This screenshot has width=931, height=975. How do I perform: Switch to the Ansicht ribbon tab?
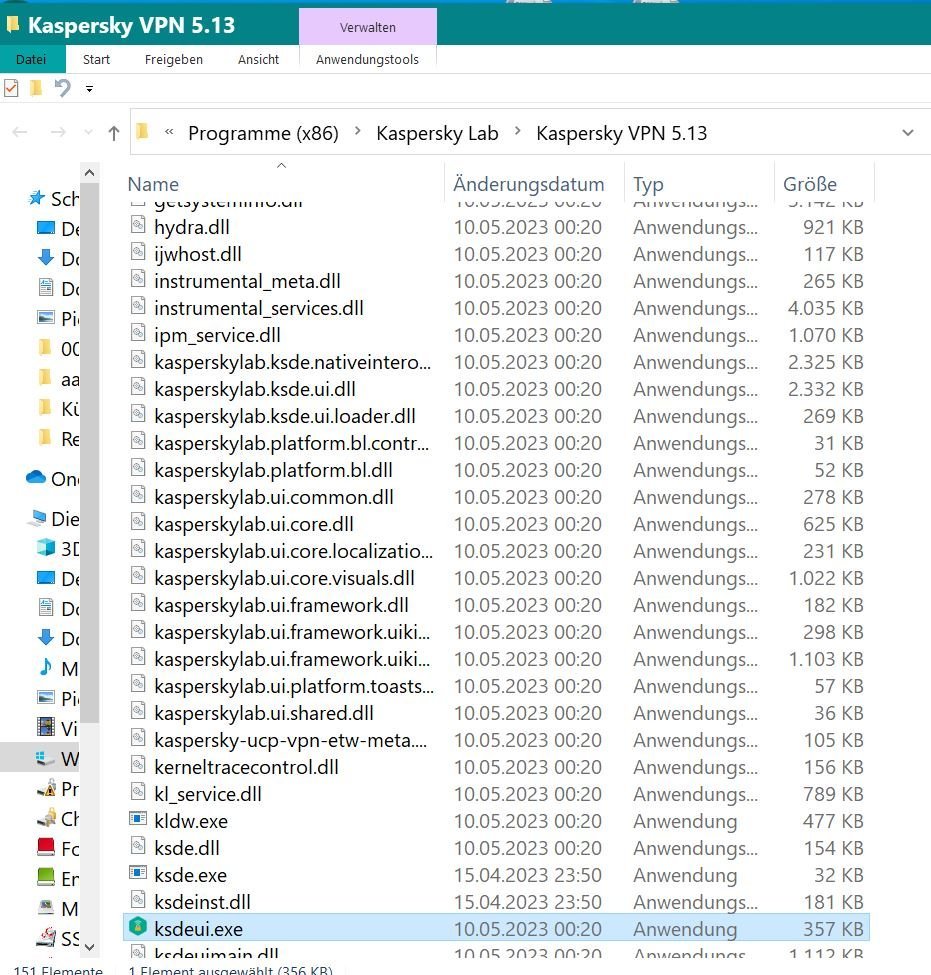click(258, 59)
